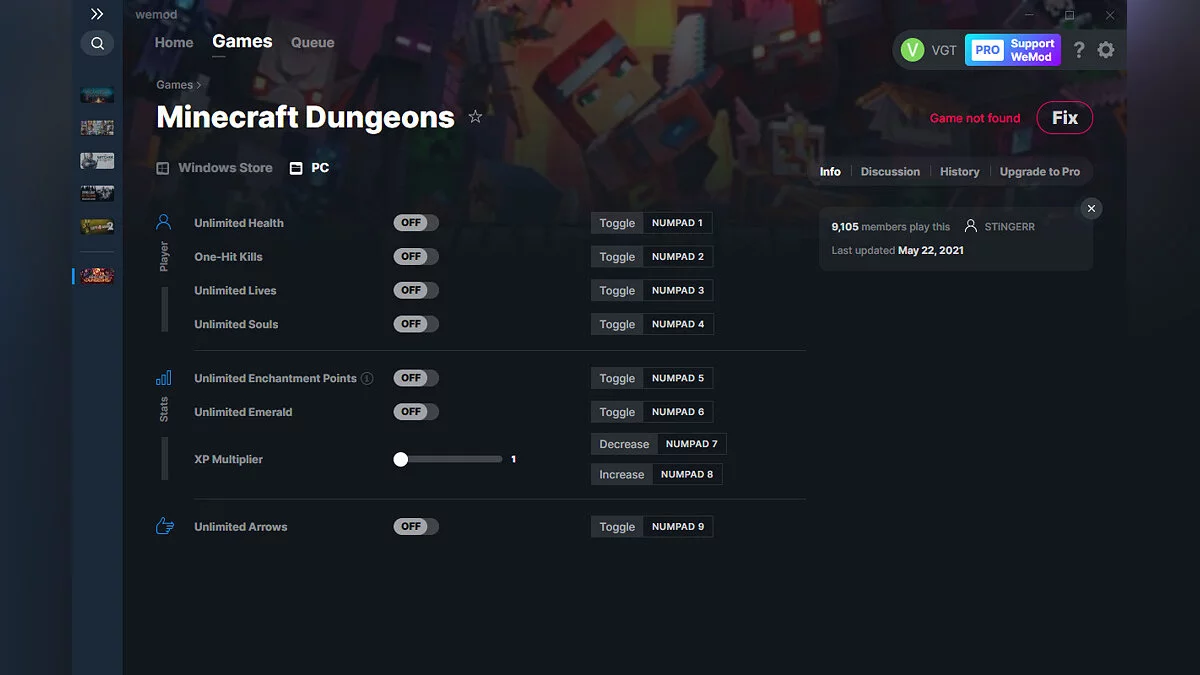The height and width of the screenshot is (675, 1200).
Task: Open the Games tab
Action: (242, 41)
